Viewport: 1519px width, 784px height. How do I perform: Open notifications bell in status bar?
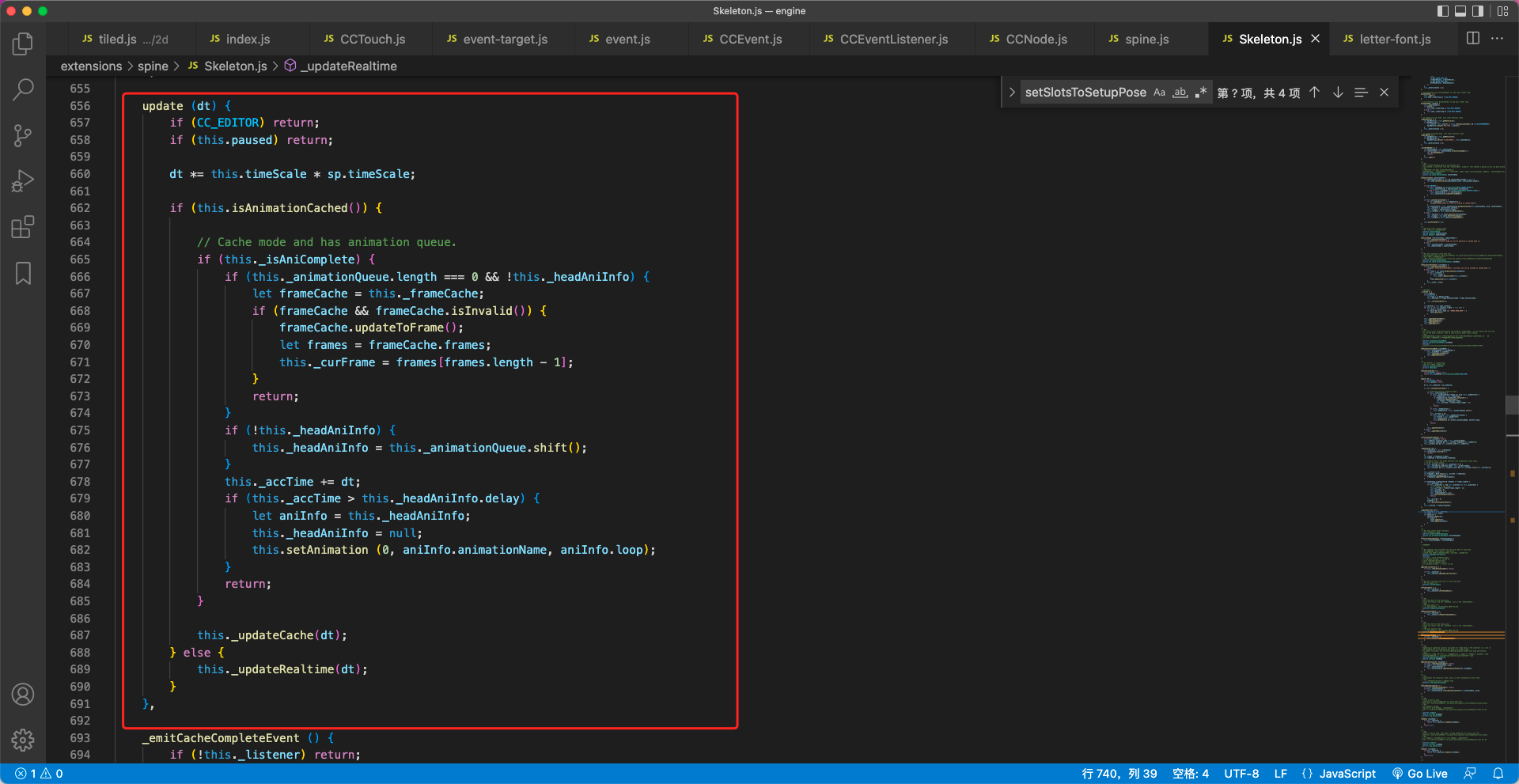tap(1498, 774)
